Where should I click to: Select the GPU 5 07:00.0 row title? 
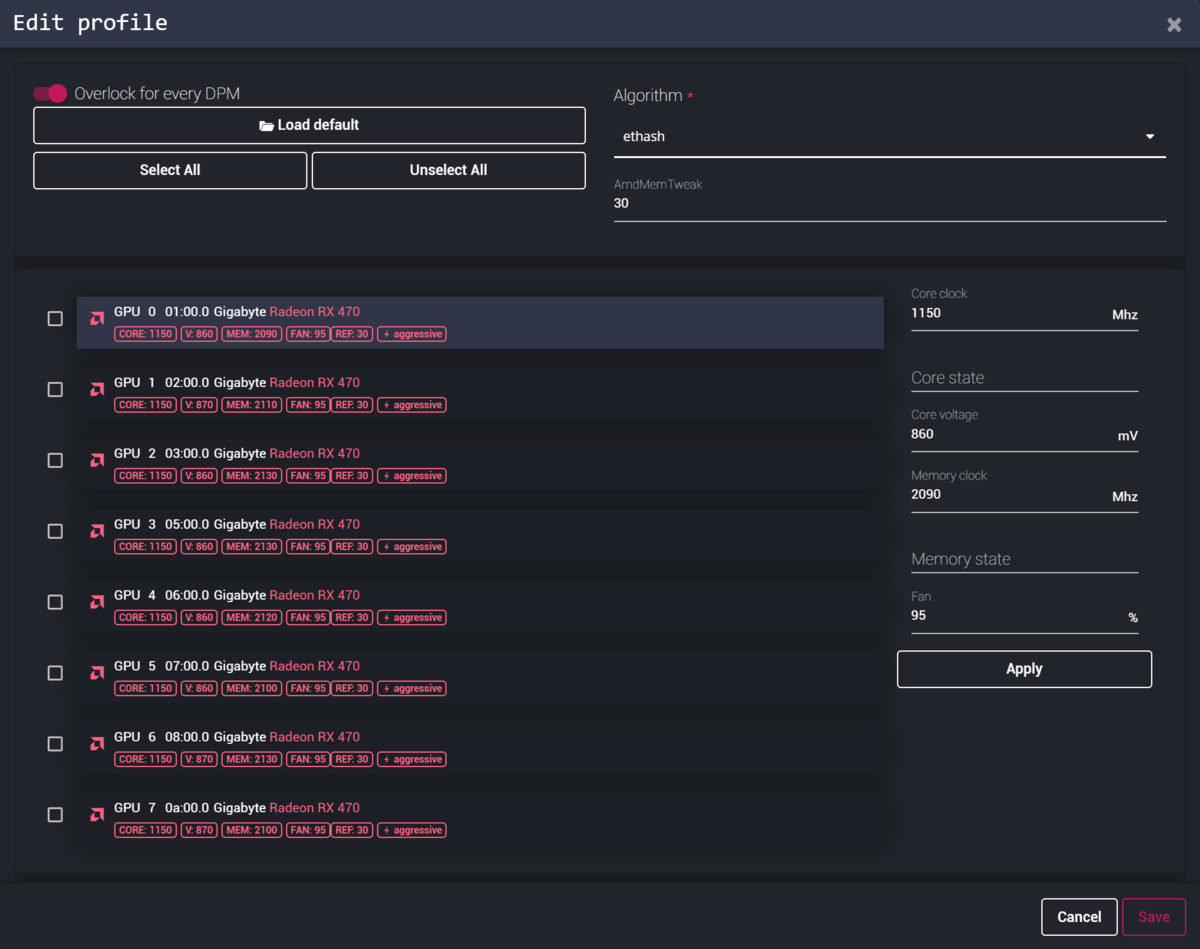(237, 667)
